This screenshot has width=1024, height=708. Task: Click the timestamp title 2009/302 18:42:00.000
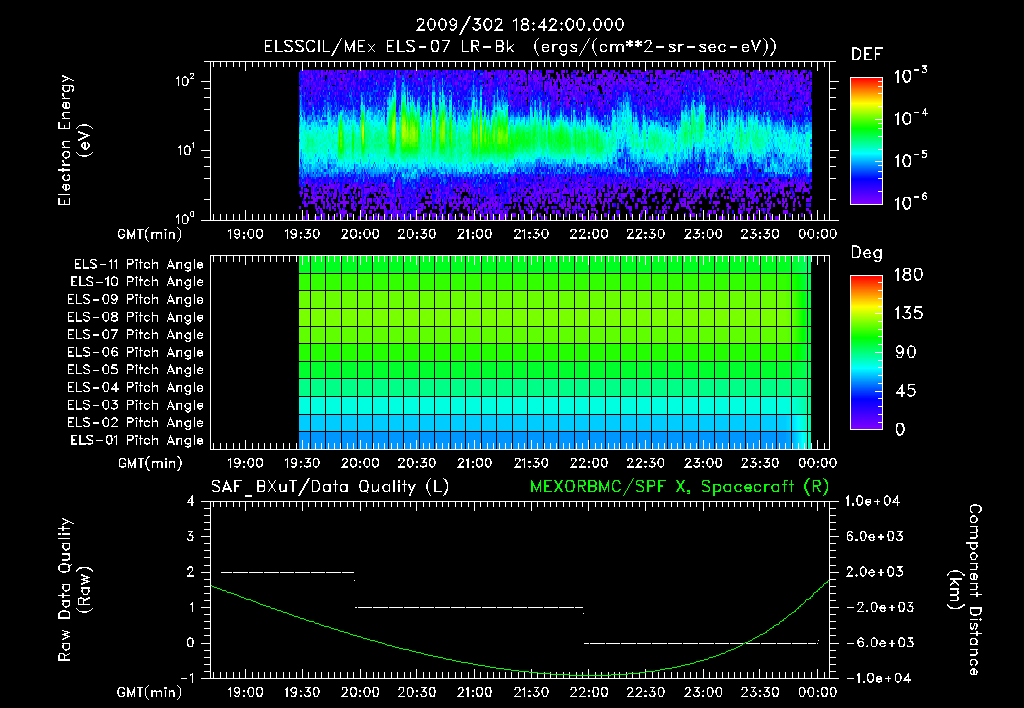pos(520,25)
